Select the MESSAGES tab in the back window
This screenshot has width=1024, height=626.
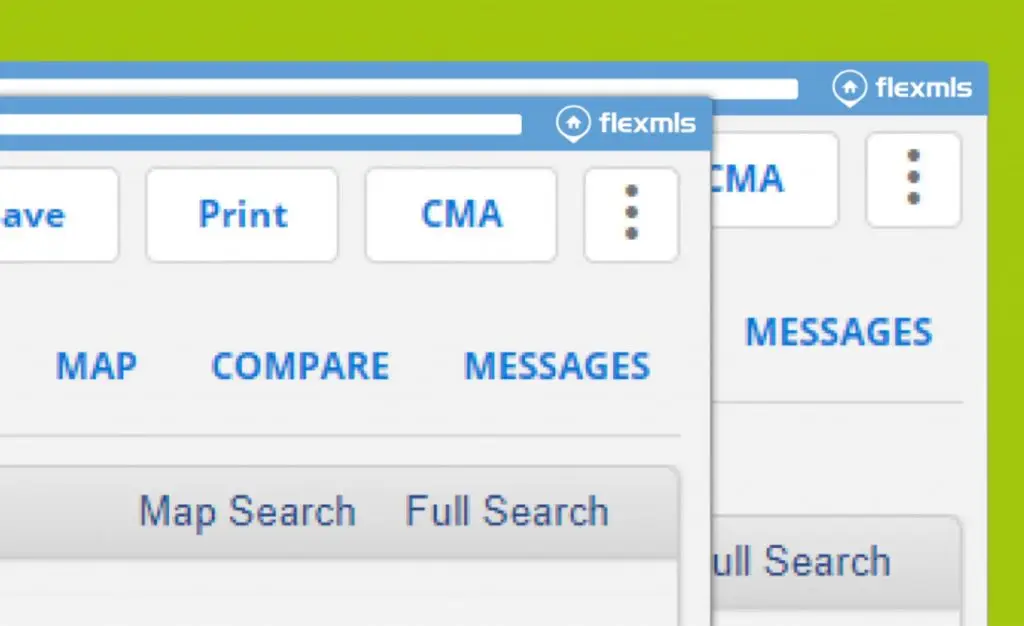(838, 332)
